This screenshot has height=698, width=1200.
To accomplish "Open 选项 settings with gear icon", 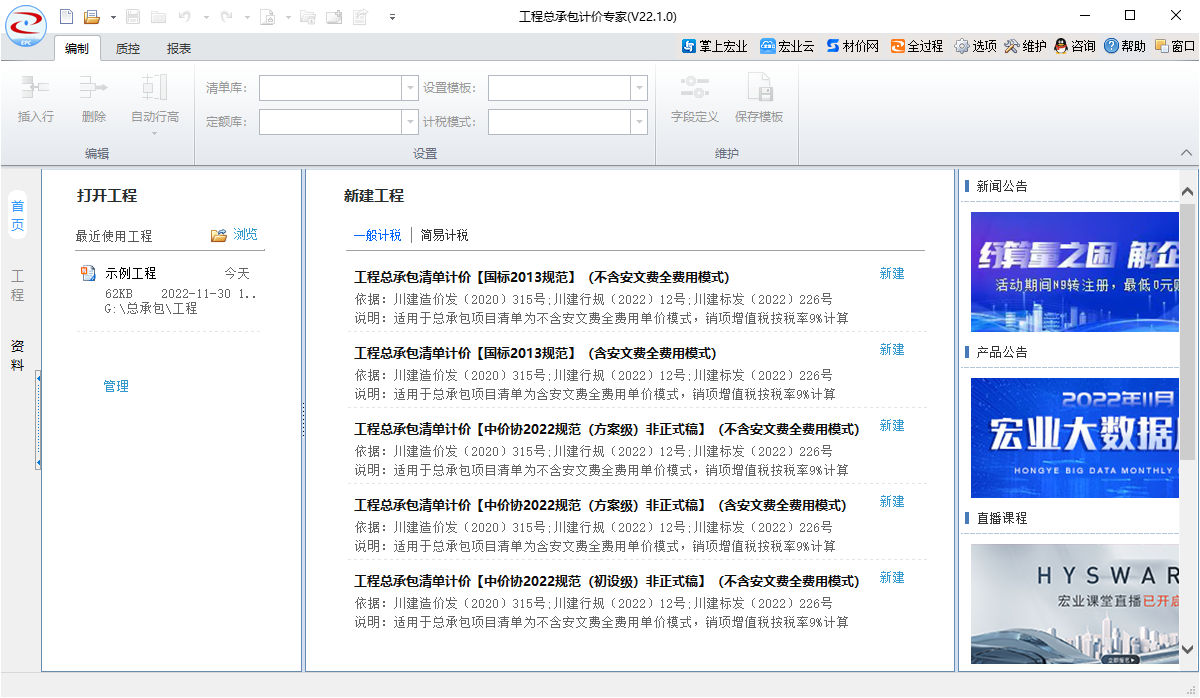I will [x=975, y=46].
